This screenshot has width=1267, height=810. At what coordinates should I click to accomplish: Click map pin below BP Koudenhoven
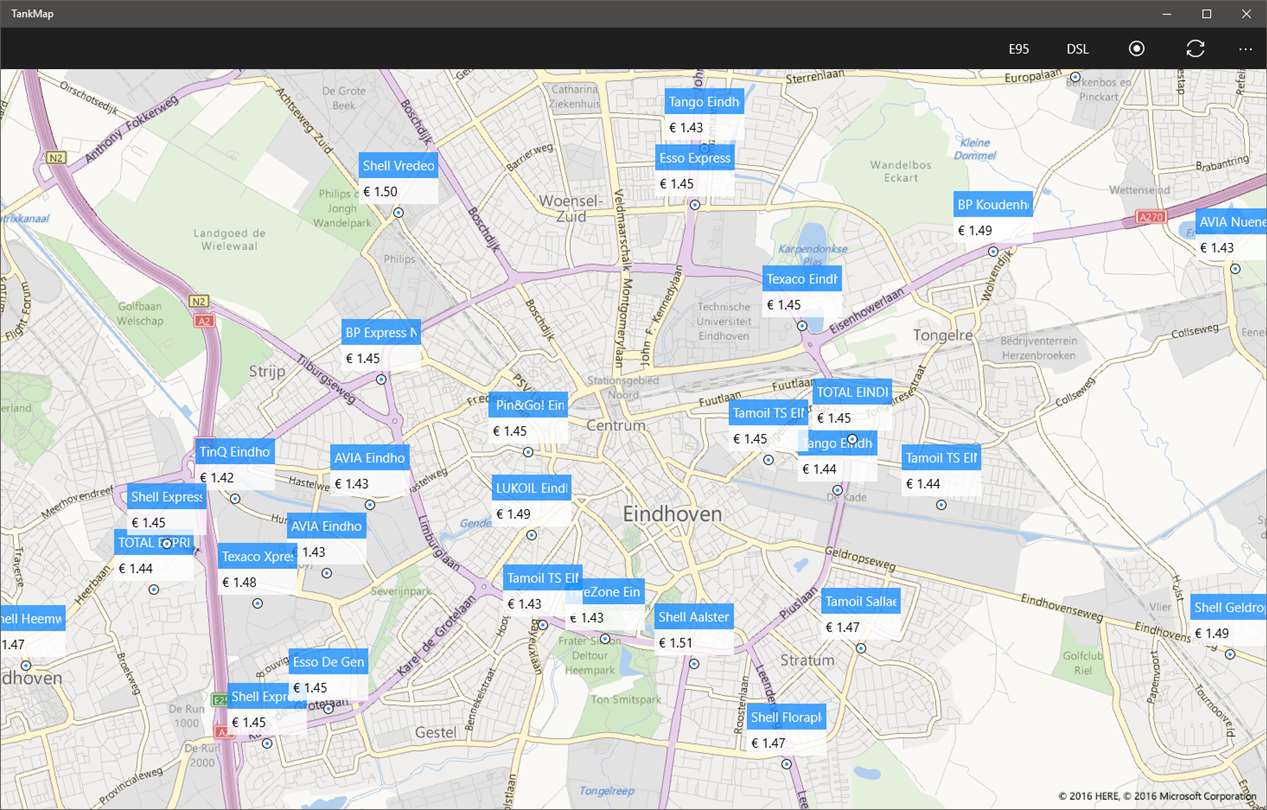[993, 252]
